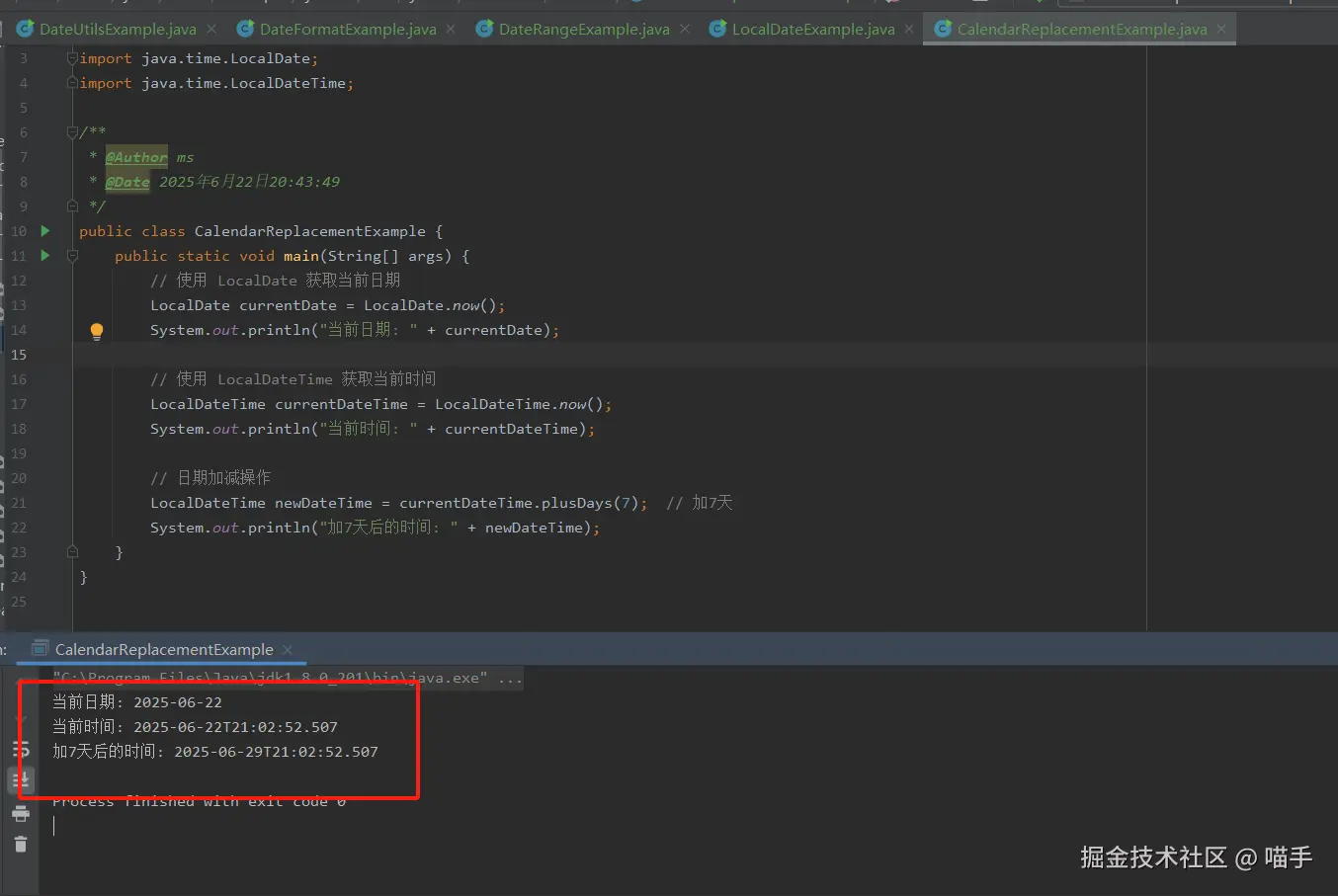The width and height of the screenshot is (1338, 896).
Task: Click console output '加7天后的时间' line
Action: (x=215, y=752)
